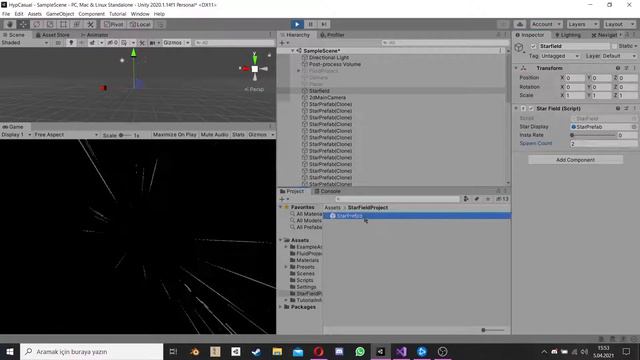Open Shaded draw mode dropdown
Image resolution: width=640 pixels, height=360 pixels.
(x=24, y=42)
